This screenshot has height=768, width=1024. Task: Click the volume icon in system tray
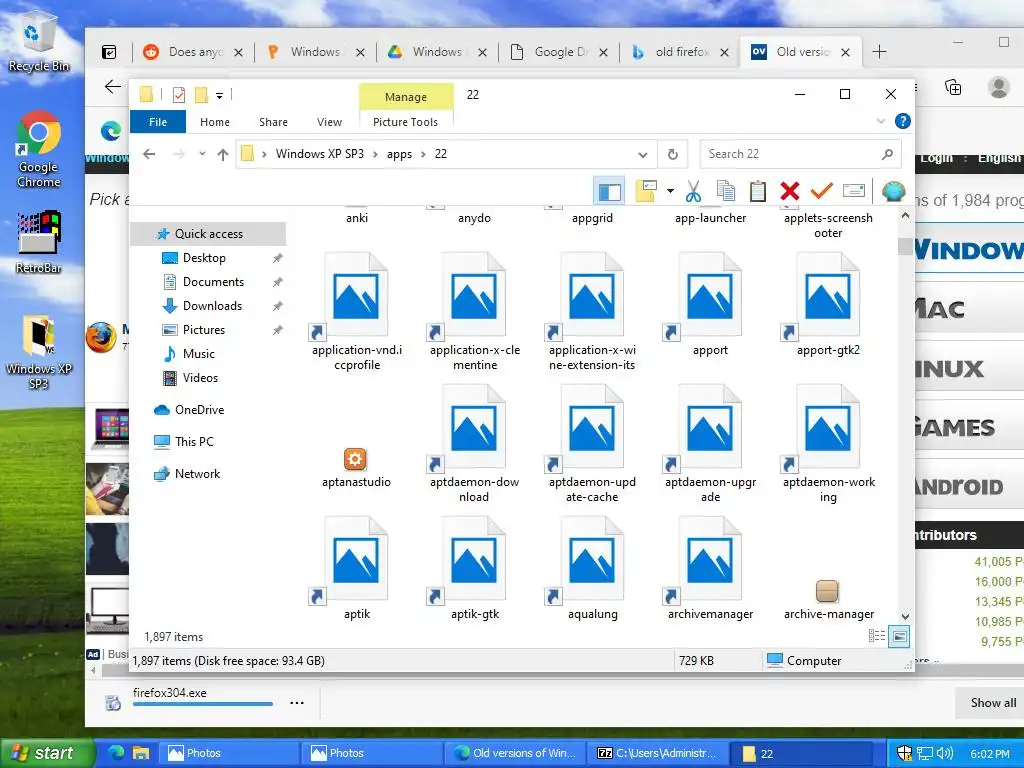point(946,754)
